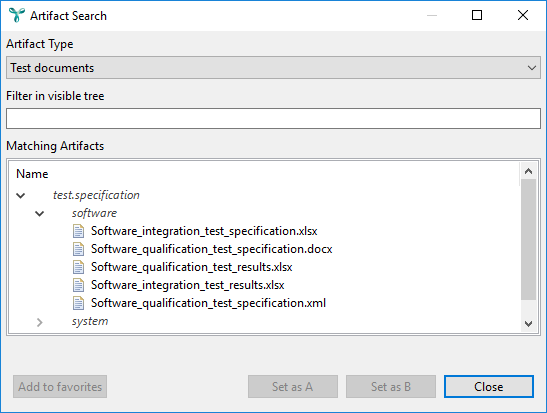Click the Software_qualification_test_results.xlsx file icon
The image size is (547, 413).
(x=78, y=267)
